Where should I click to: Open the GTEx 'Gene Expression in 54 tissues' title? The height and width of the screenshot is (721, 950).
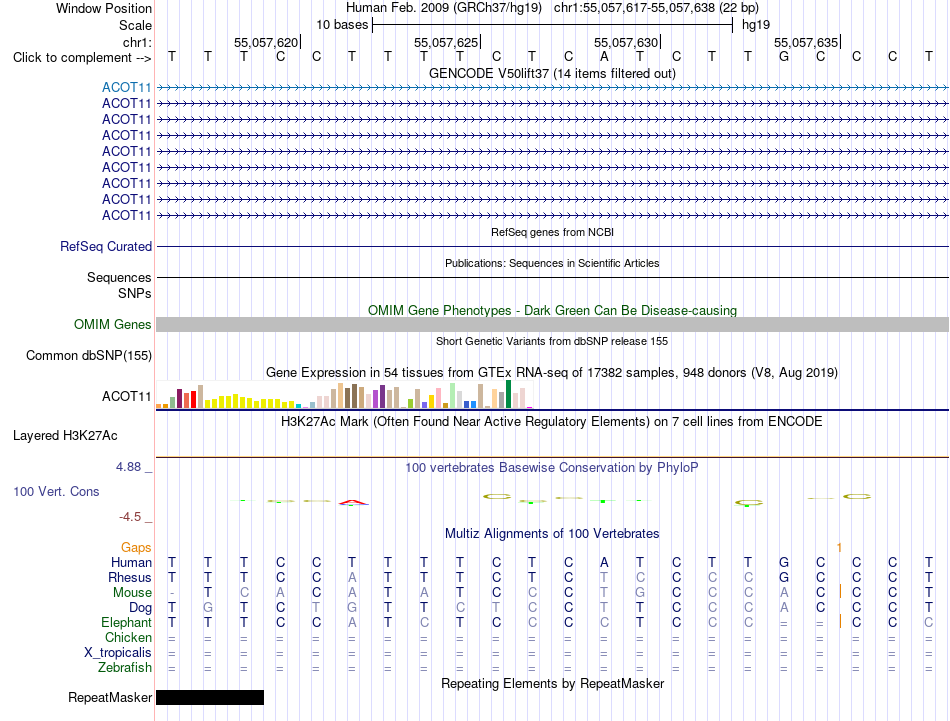[x=552, y=373]
